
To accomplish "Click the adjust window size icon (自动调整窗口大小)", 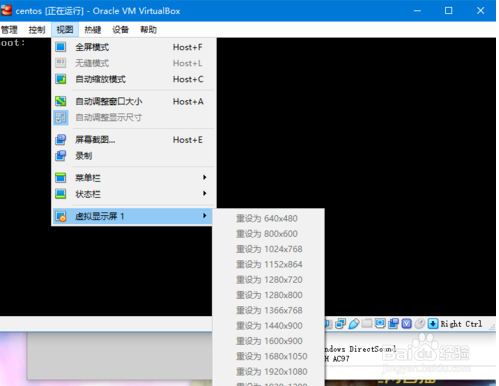I will 61,101.
